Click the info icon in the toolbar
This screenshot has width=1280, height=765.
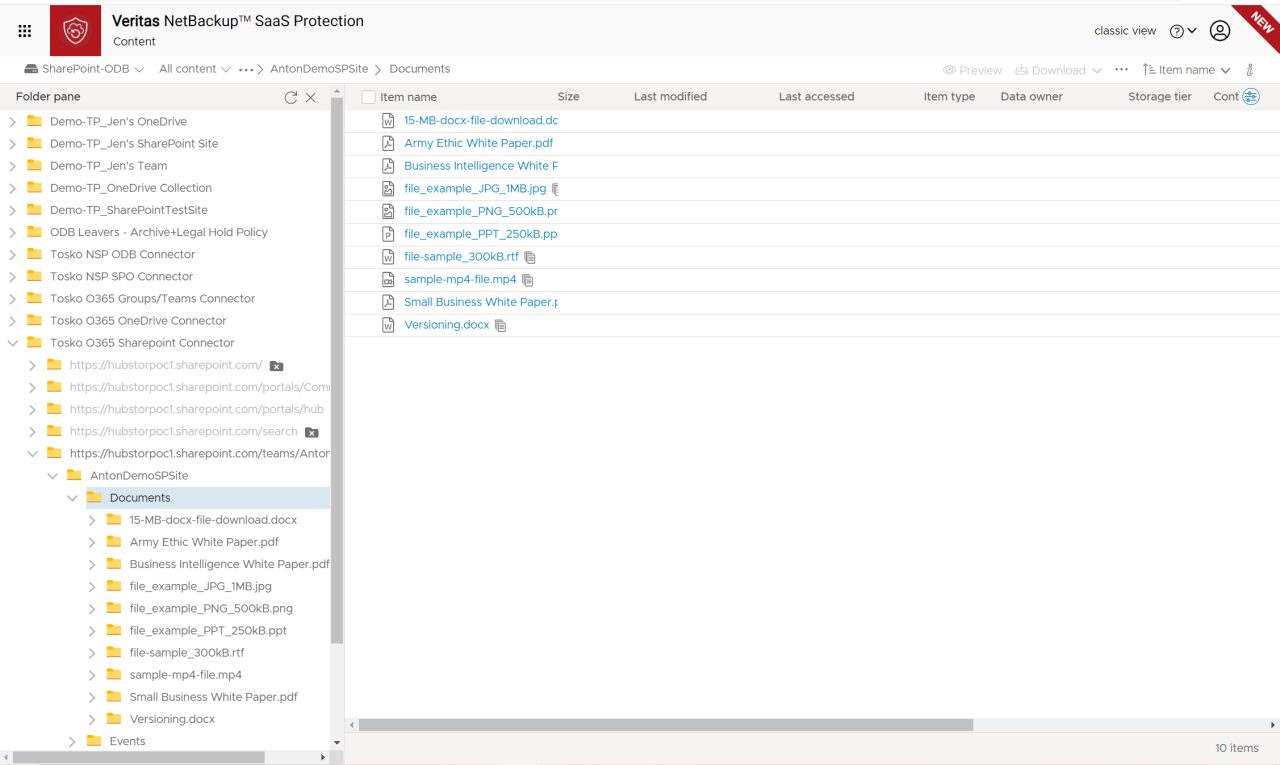(1250, 70)
